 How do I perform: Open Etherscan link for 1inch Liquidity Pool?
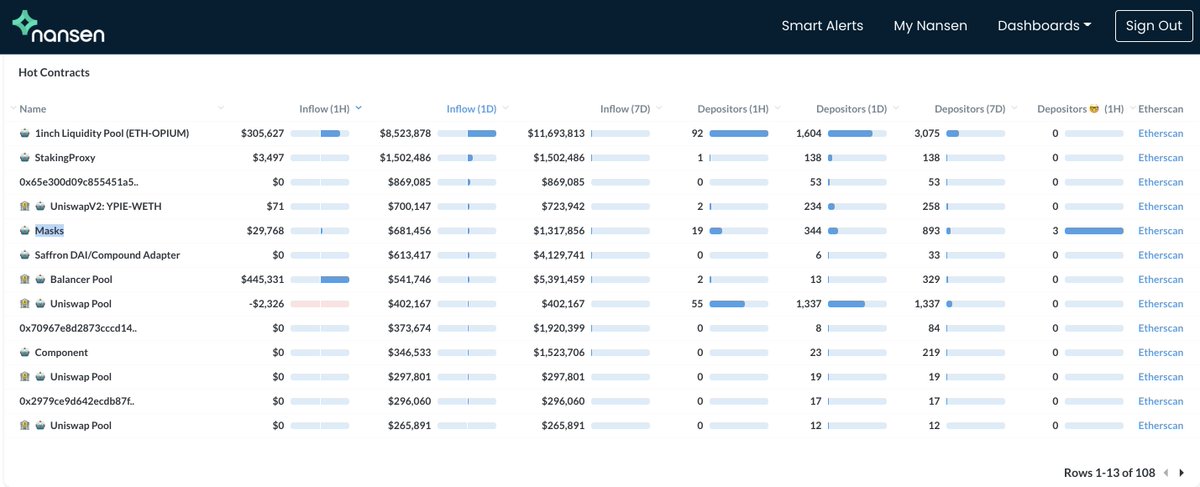1161,133
